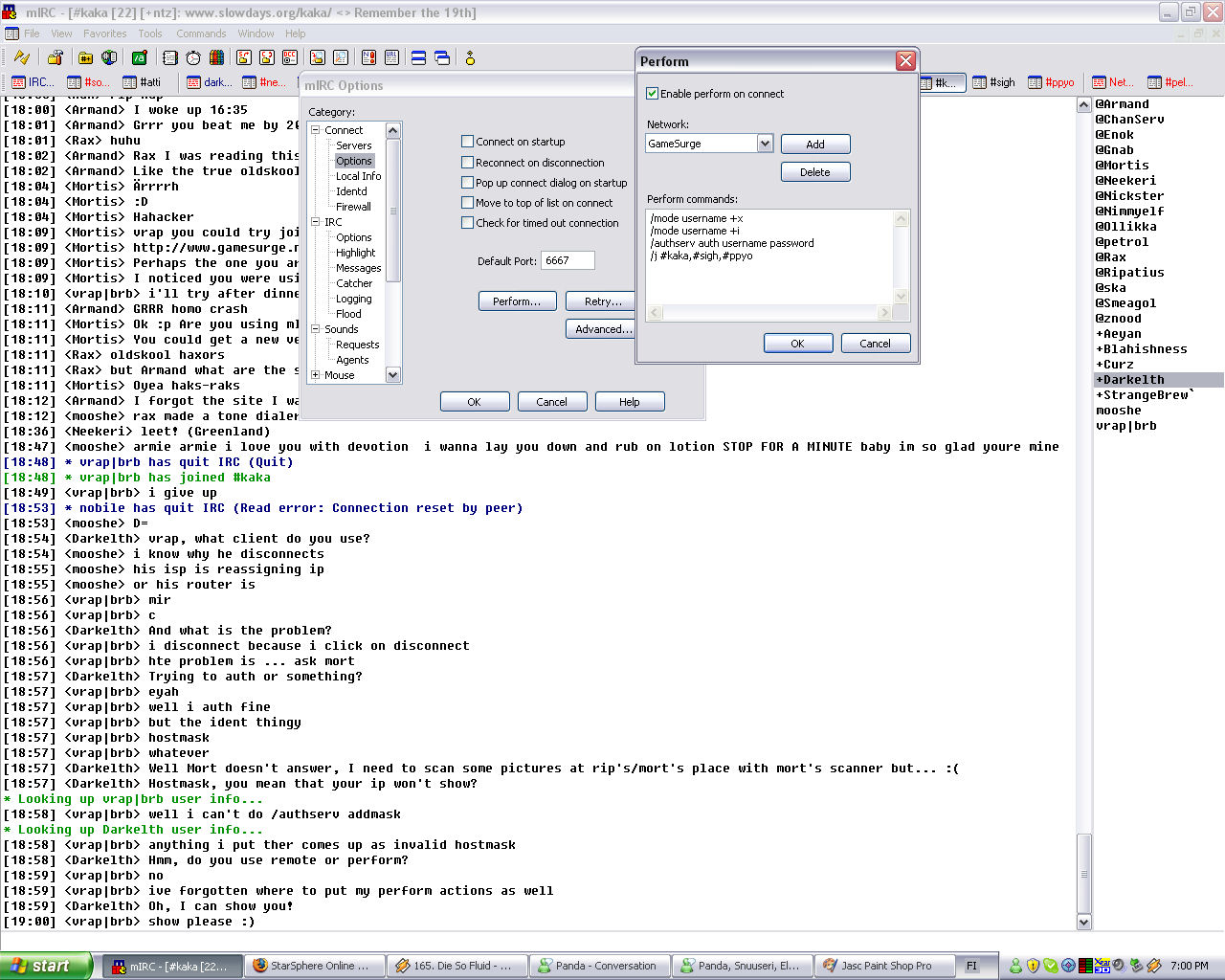Click the Perform... button in mIRC Options

pyautogui.click(x=517, y=301)
